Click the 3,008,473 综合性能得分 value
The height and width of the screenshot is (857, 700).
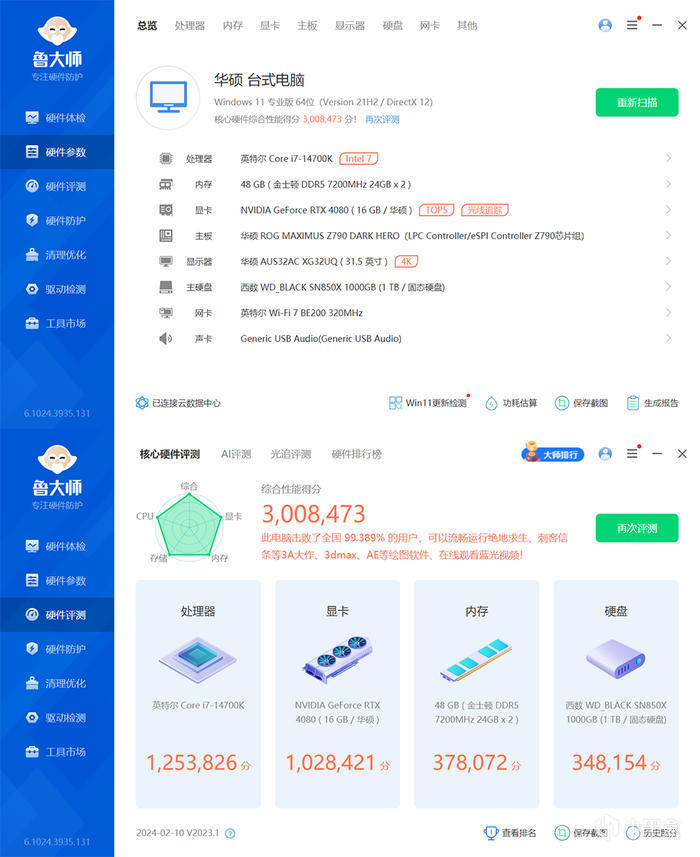[313, 514]
